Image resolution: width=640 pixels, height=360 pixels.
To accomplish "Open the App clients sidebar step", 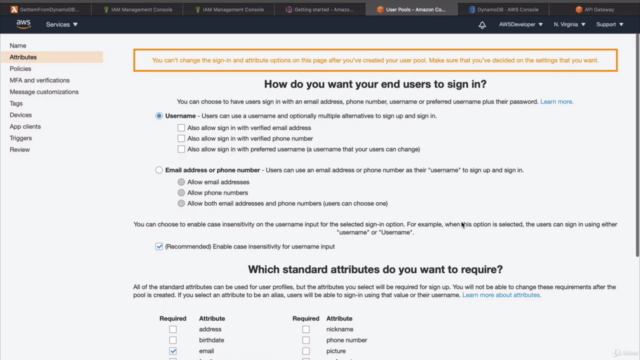I will (25, 127).
